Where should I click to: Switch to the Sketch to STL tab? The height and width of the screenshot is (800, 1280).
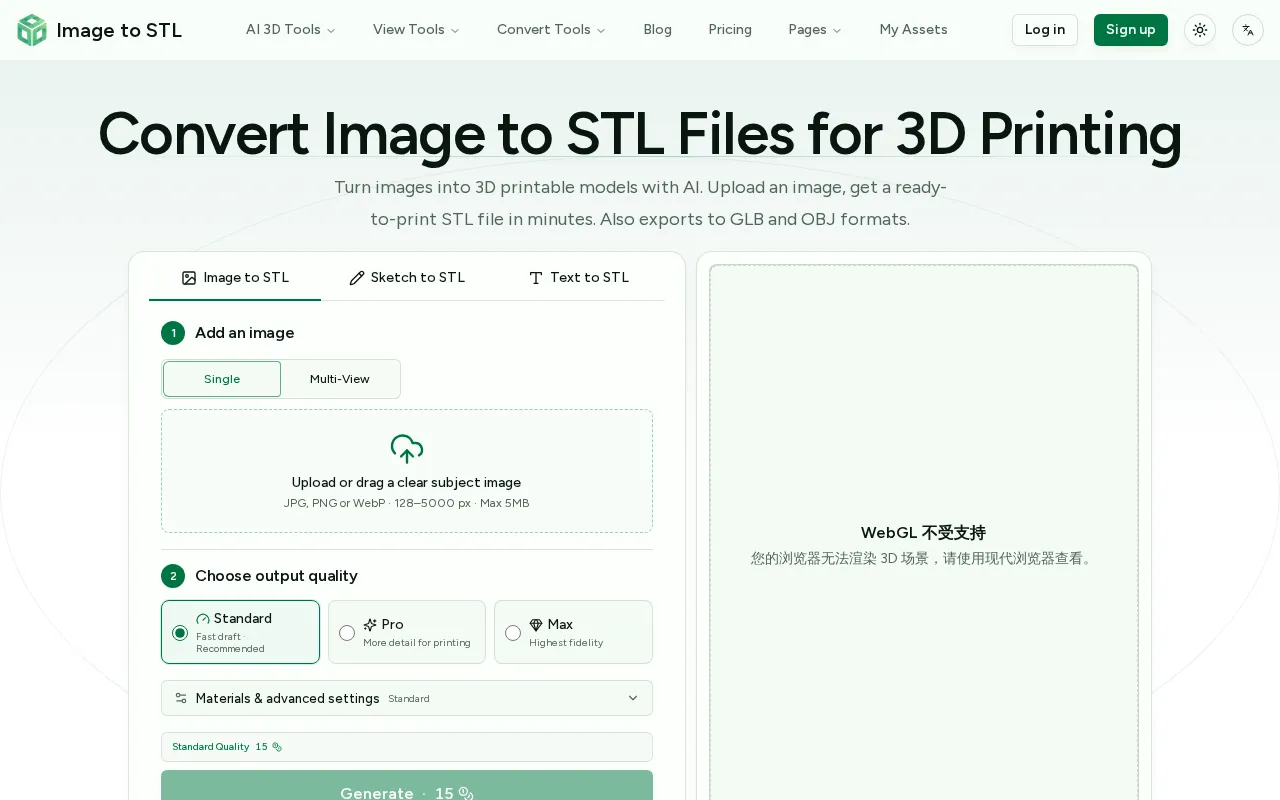[407, 278]
